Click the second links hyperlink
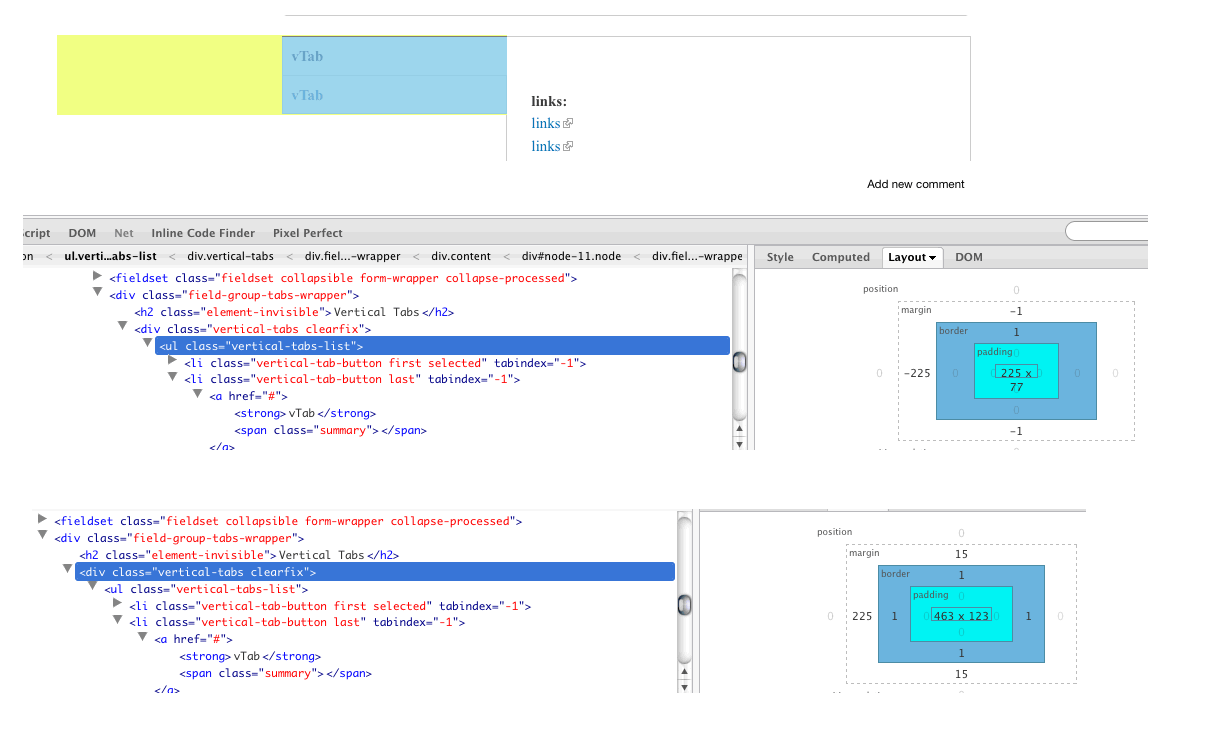Screen dimensions: 1226x755 [x=544, y=146]
